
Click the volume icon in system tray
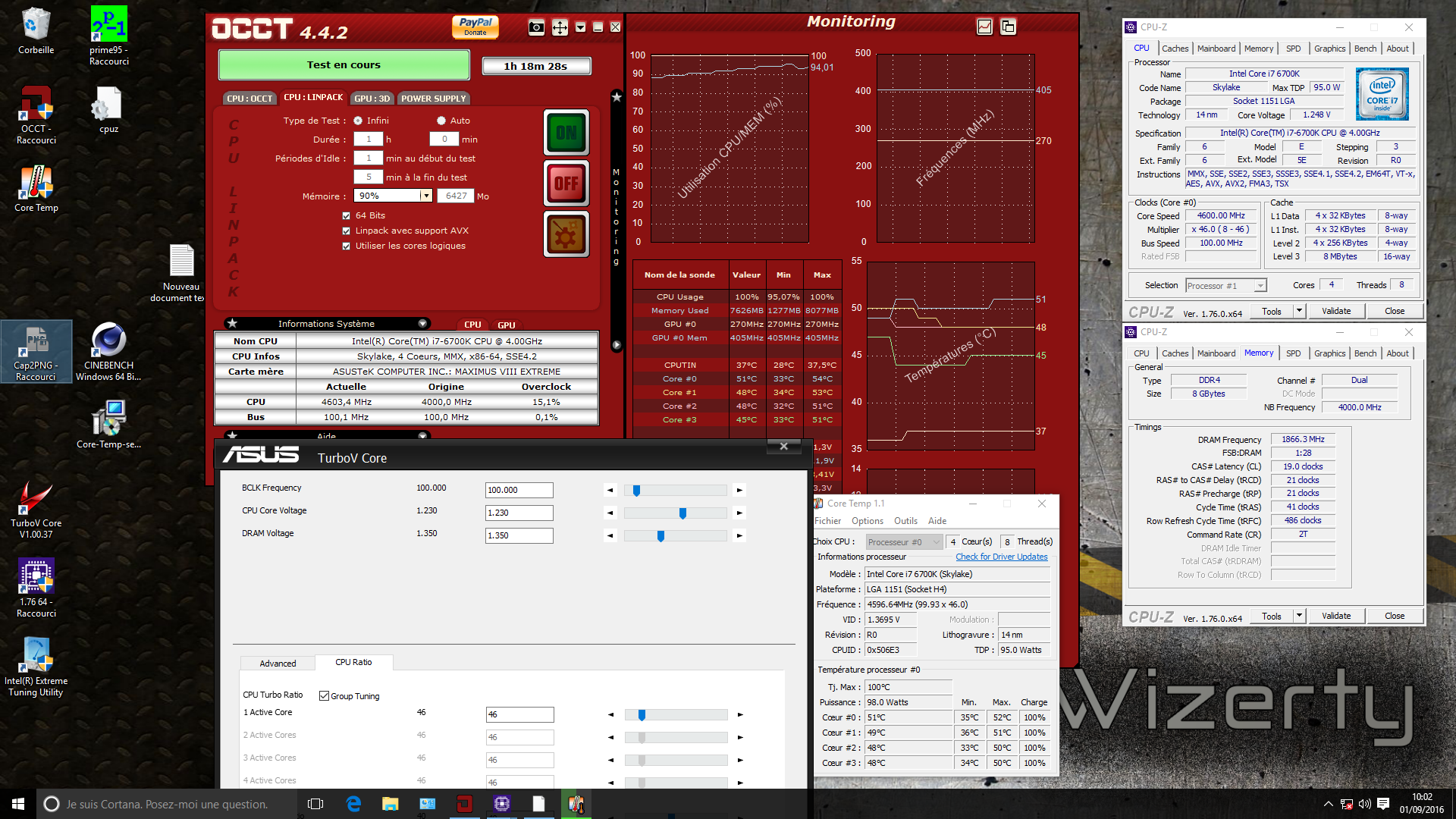(x=1364, y=804)
